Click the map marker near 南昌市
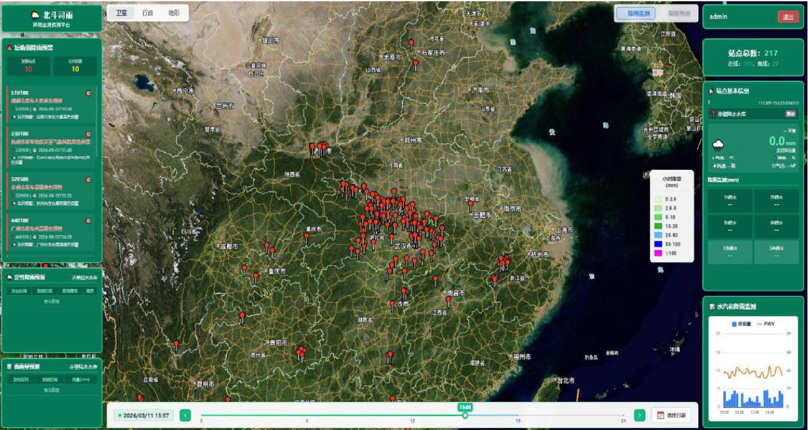This screenshot has height=430, width=808. (x=448, y=300)
